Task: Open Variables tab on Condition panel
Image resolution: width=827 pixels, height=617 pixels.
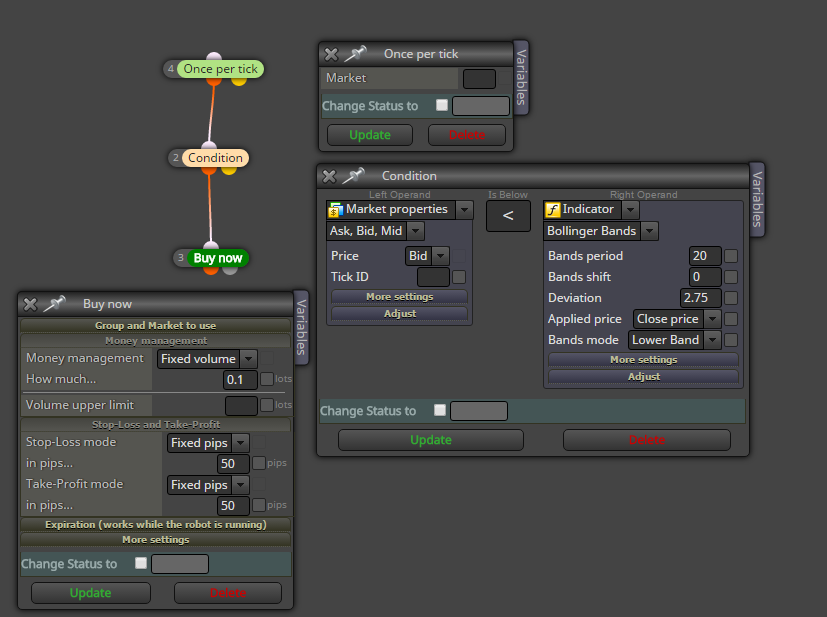Action: [757, 199]
